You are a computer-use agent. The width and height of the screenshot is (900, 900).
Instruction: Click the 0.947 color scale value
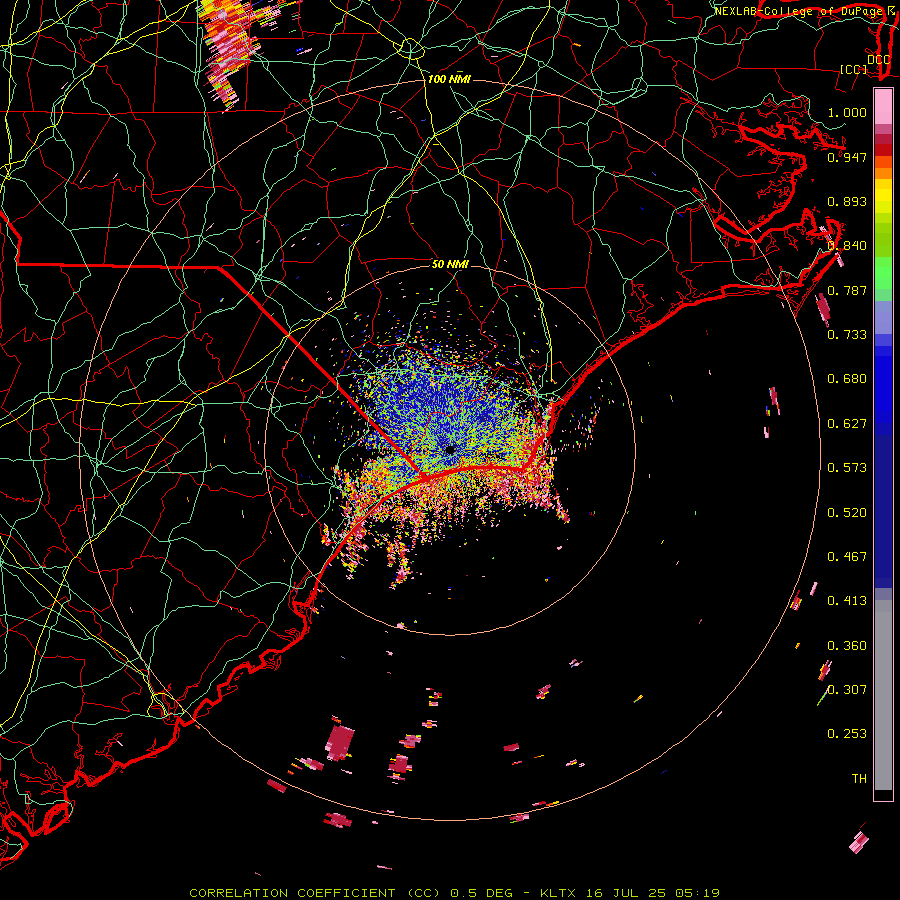[847, 157]
